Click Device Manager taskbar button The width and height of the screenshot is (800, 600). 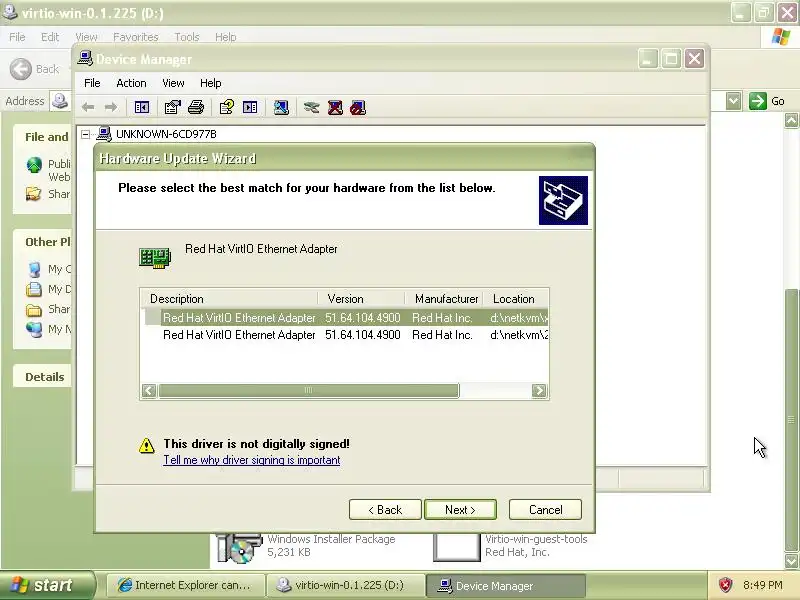505,585
